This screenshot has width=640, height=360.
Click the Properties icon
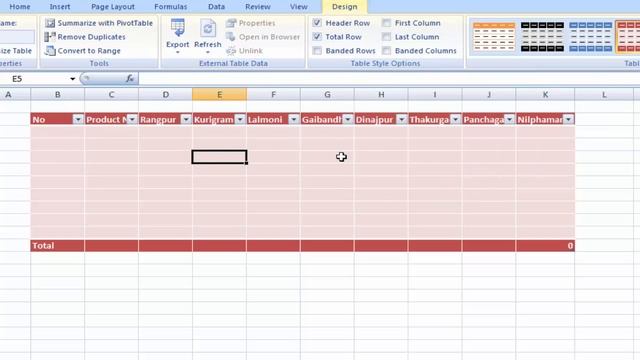(231, 23)
